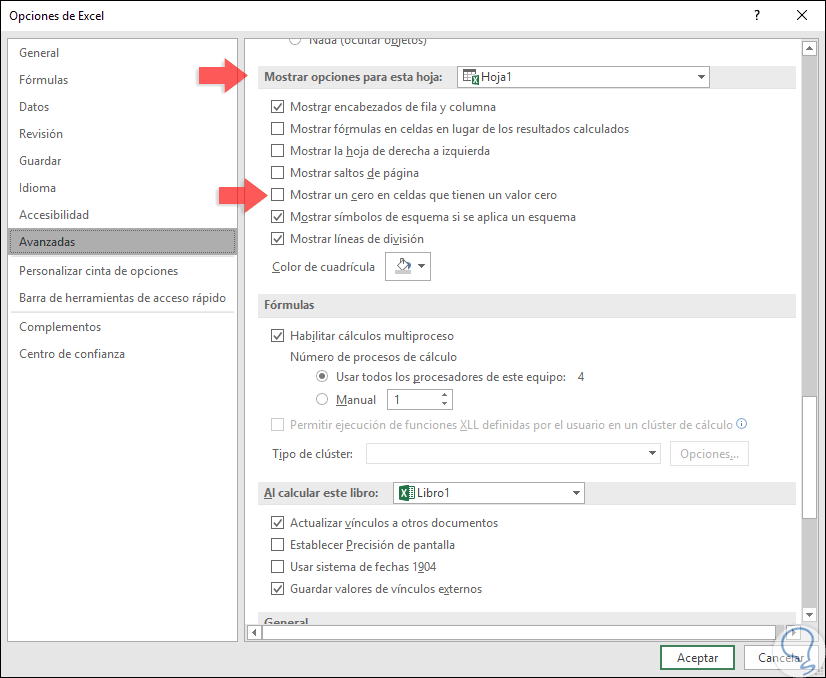Screen dimensions: 826x678
Task: Toggle Mostrar líneas de división checkbox
Action: click(278, 239)
